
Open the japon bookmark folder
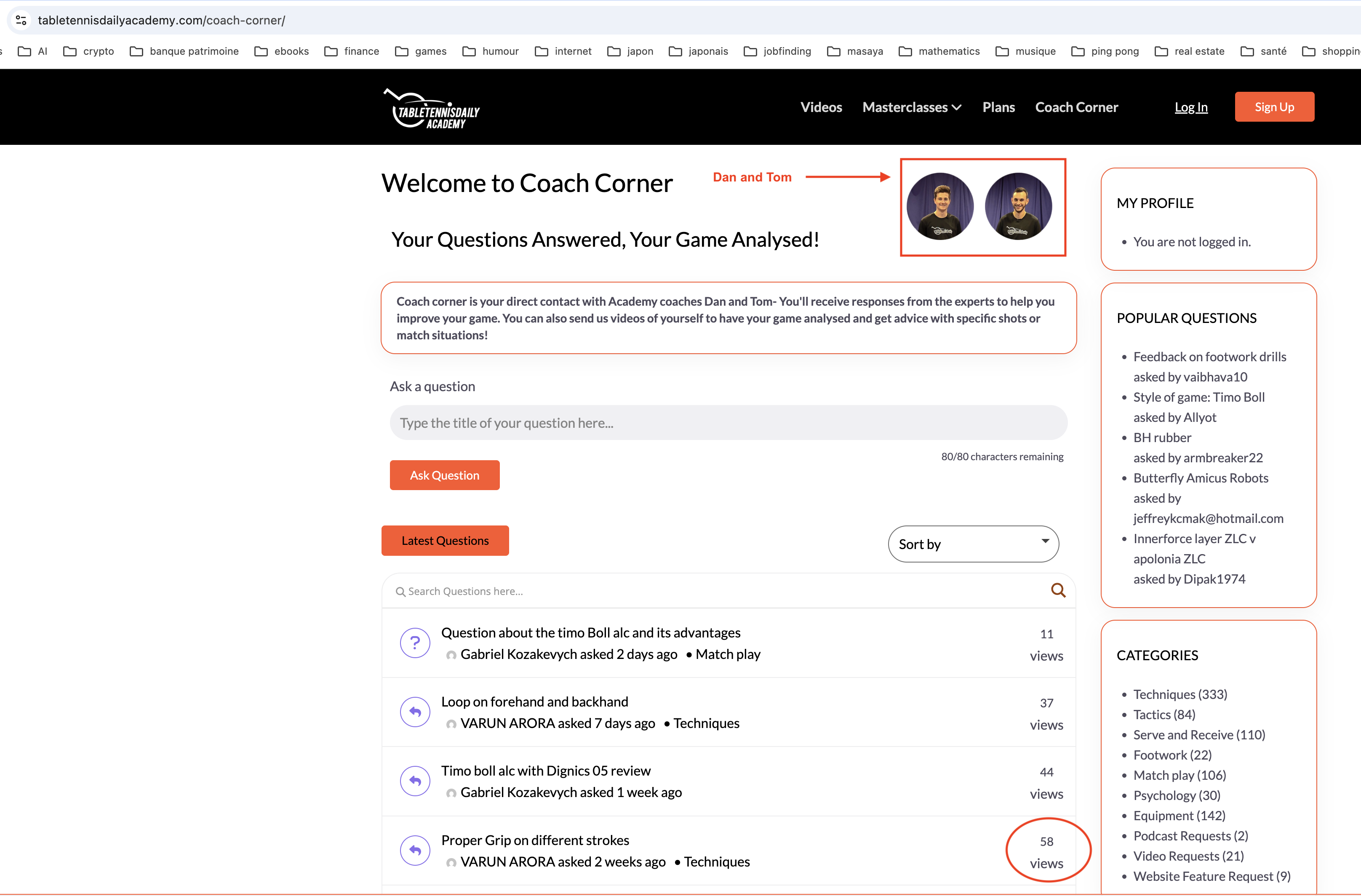click(x=630, y=51)
